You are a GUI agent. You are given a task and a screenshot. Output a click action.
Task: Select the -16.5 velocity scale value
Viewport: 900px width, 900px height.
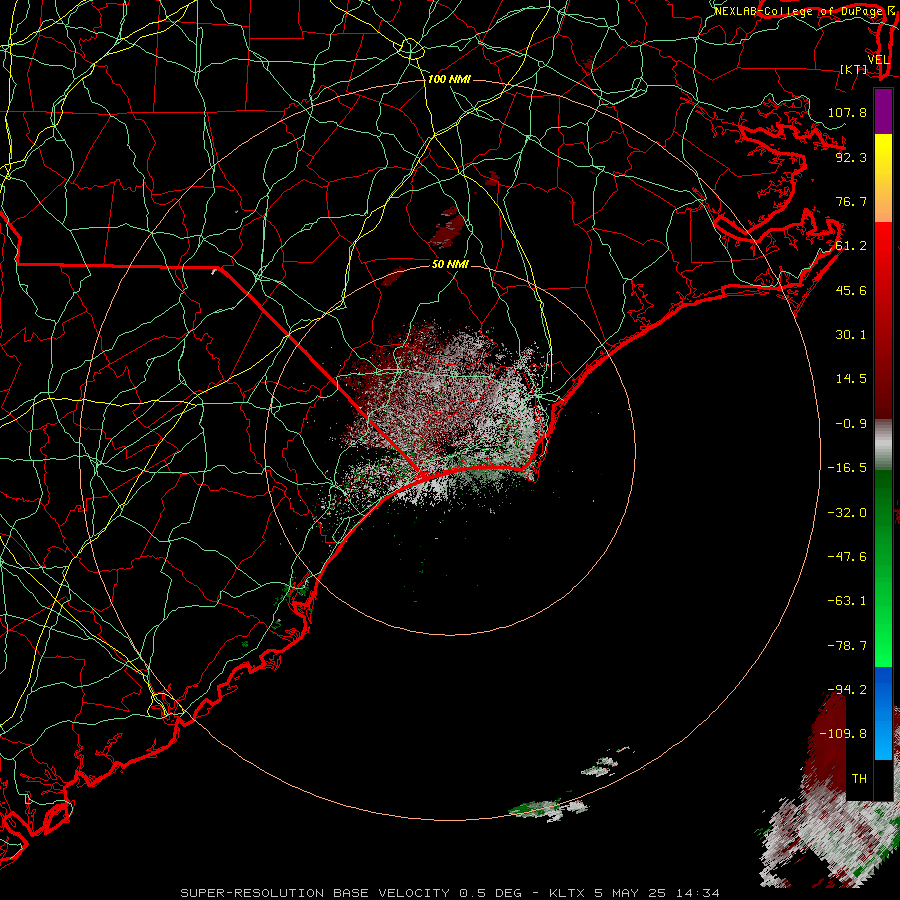(x=847, y=468)
